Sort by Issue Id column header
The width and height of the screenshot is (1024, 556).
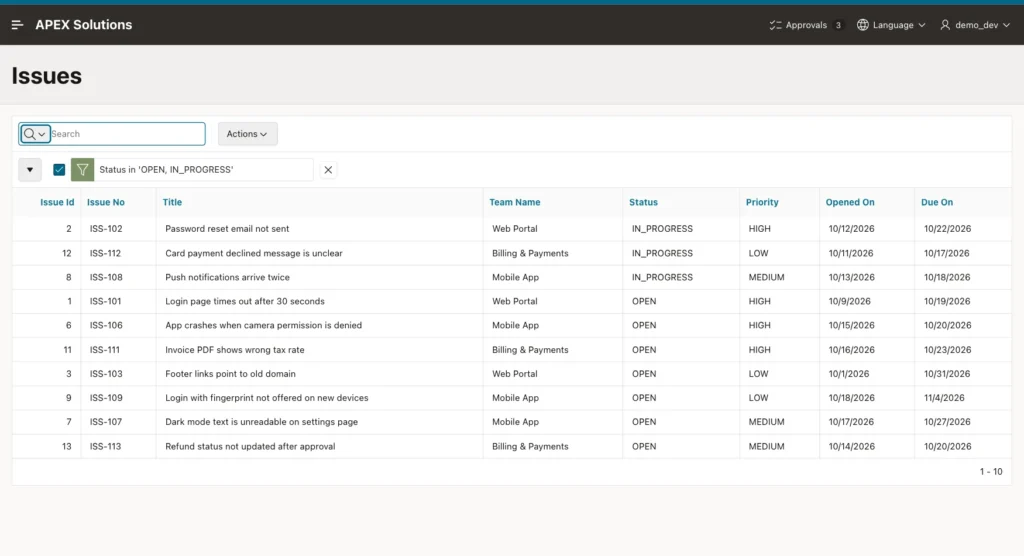point(57,203)
